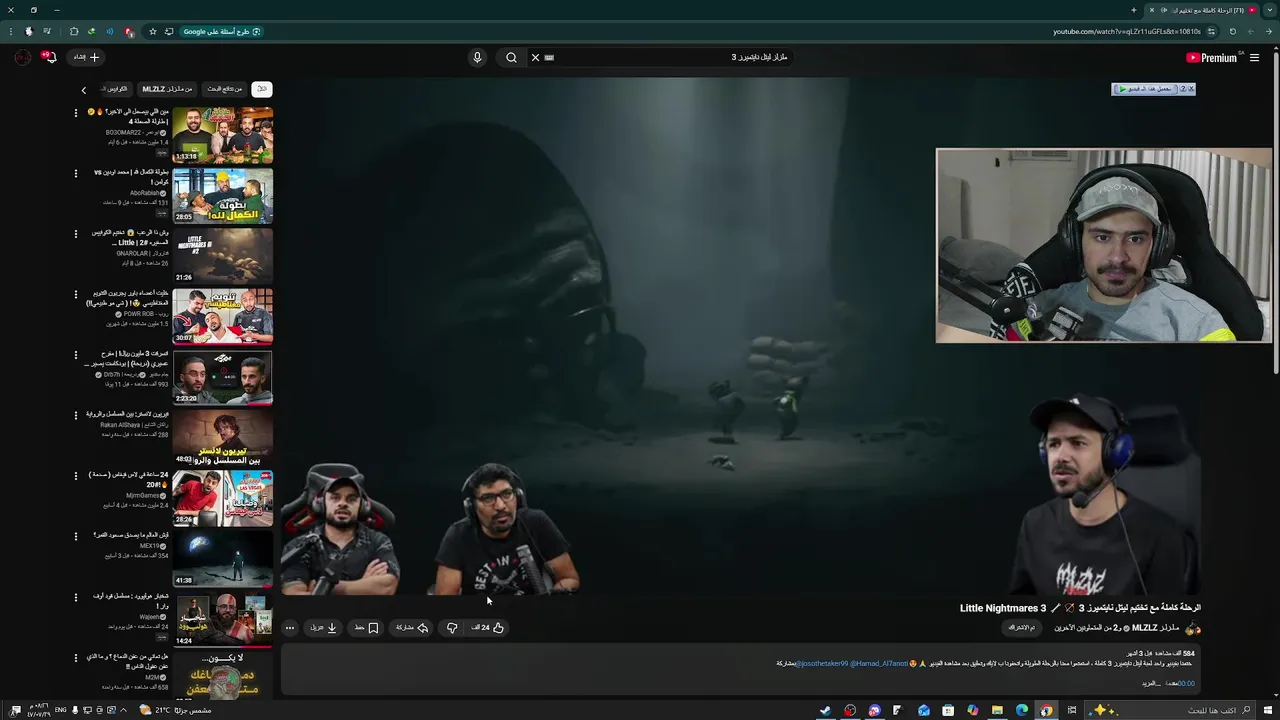Open the Create video button with plus
1280x720 pixels.
click(87, 57)
